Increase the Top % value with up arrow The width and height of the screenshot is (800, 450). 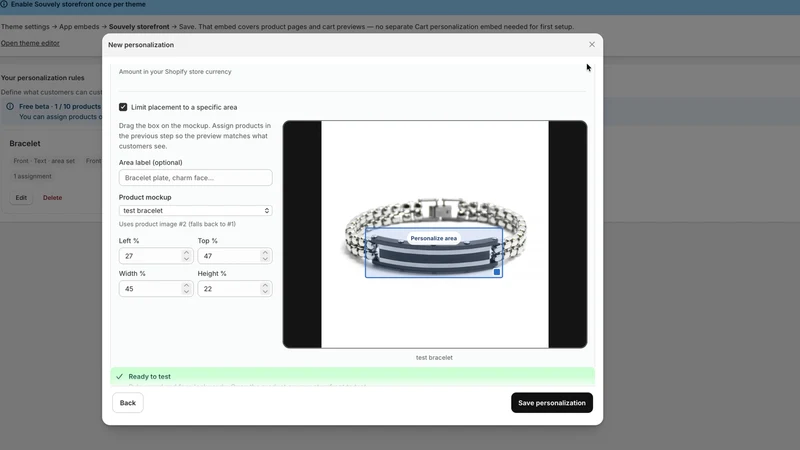click(265, 252)
